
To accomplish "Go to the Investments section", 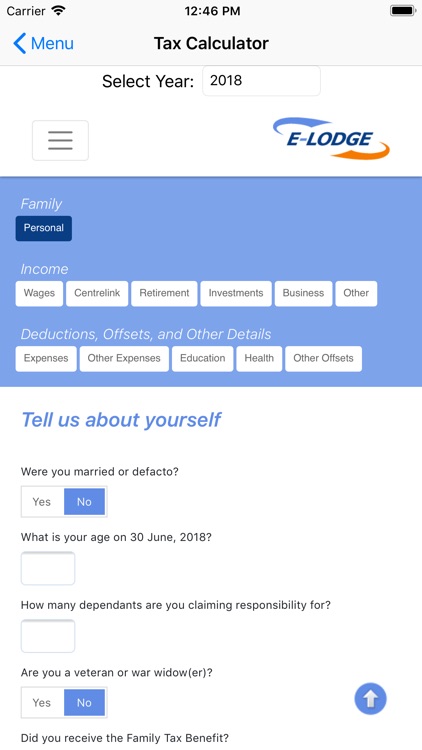I will (236, 293).
